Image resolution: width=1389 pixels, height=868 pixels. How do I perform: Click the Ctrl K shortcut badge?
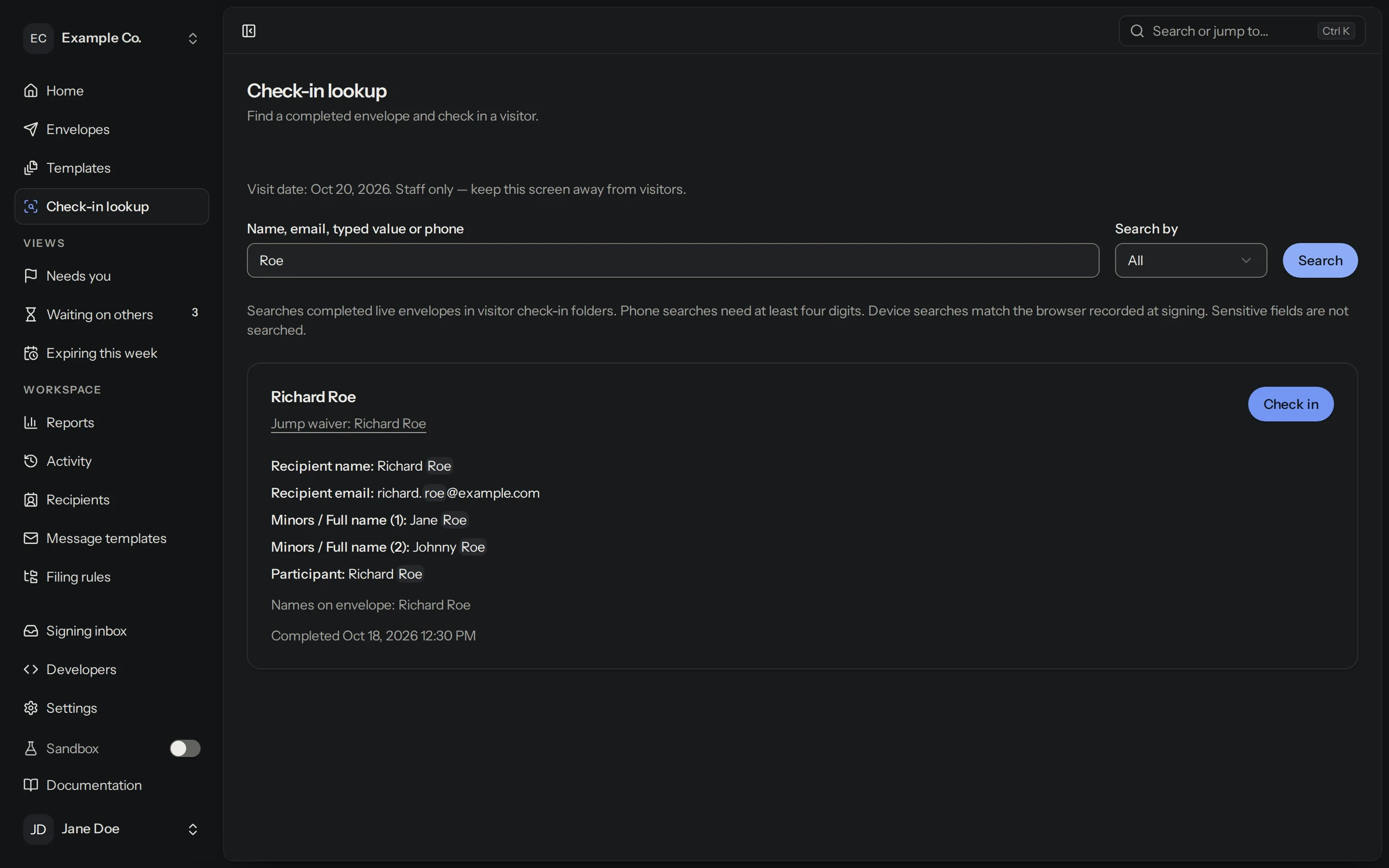point(1335,31)
